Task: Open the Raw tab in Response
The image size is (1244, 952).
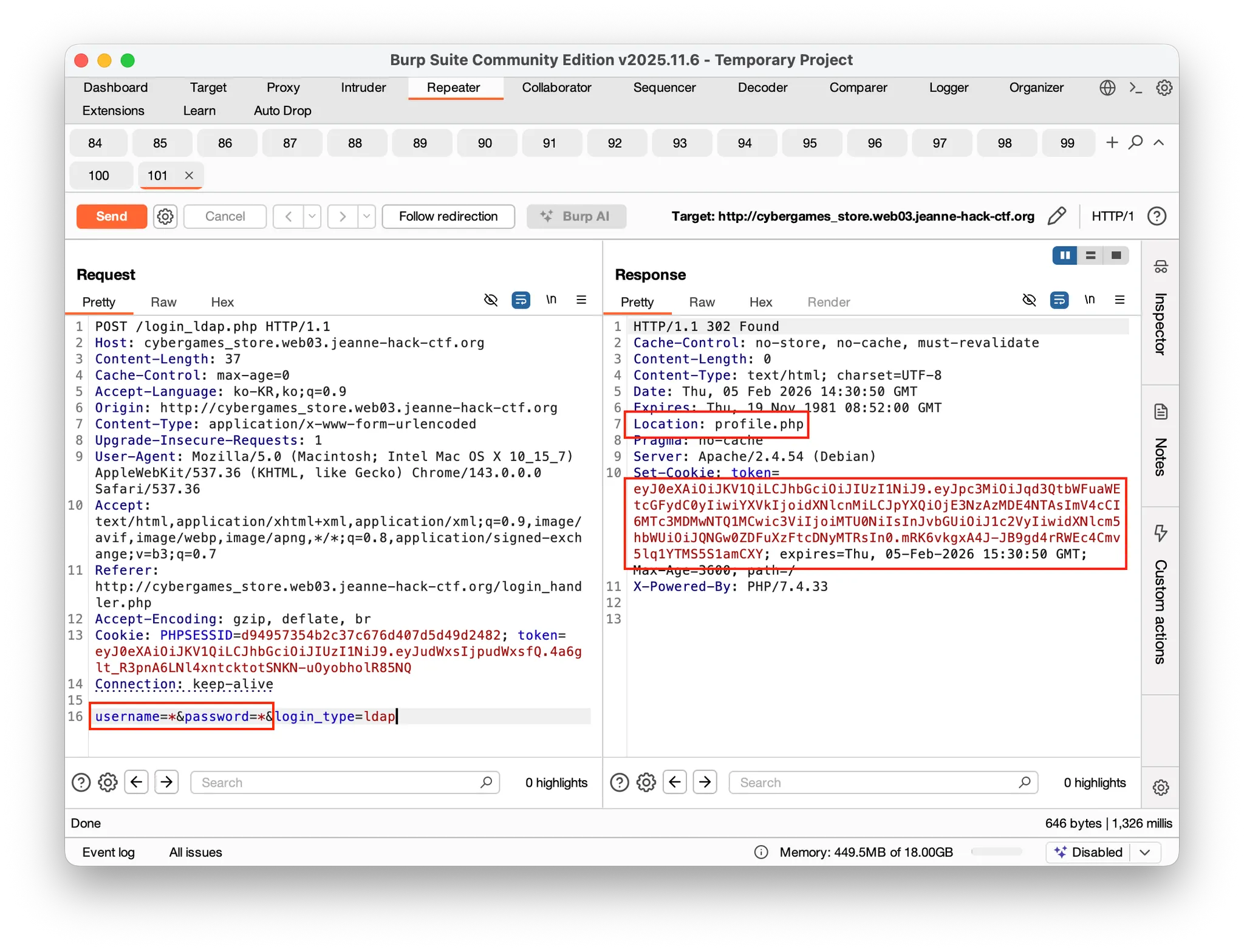Action: [702, 302]
